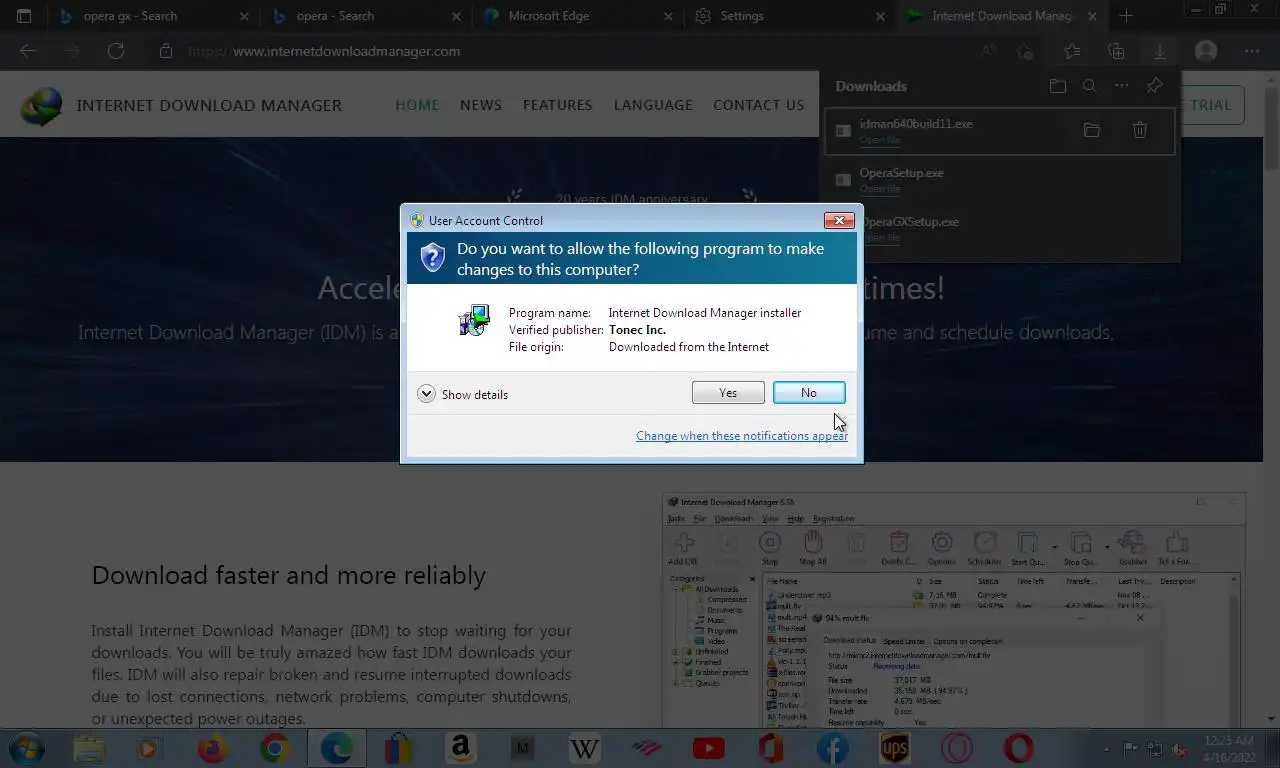Open more options in the Downloads panel
1280x768 pixels.
[1122, 86]
